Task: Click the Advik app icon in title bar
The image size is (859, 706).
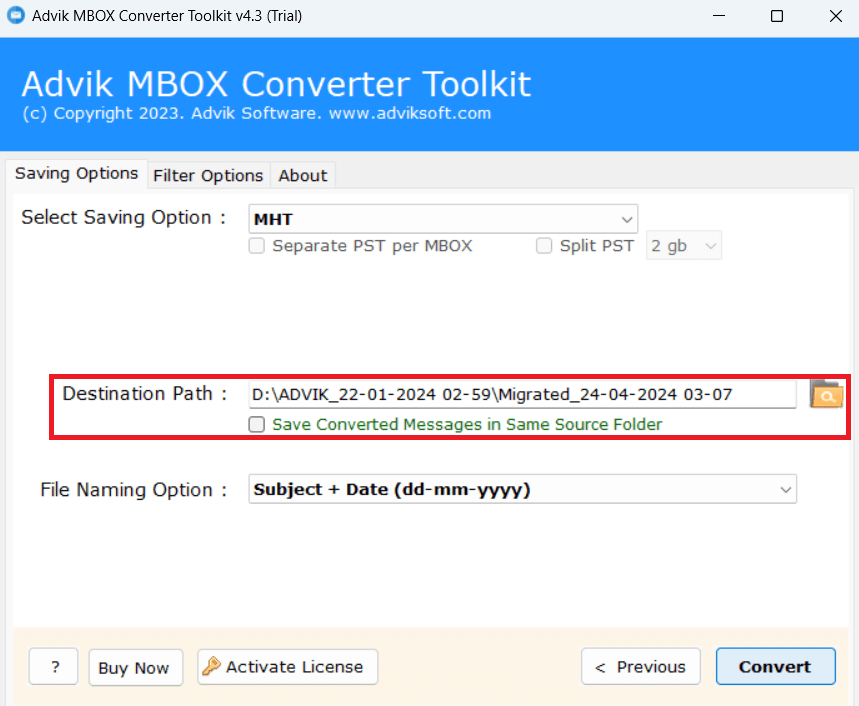Action: click(16, 15)
